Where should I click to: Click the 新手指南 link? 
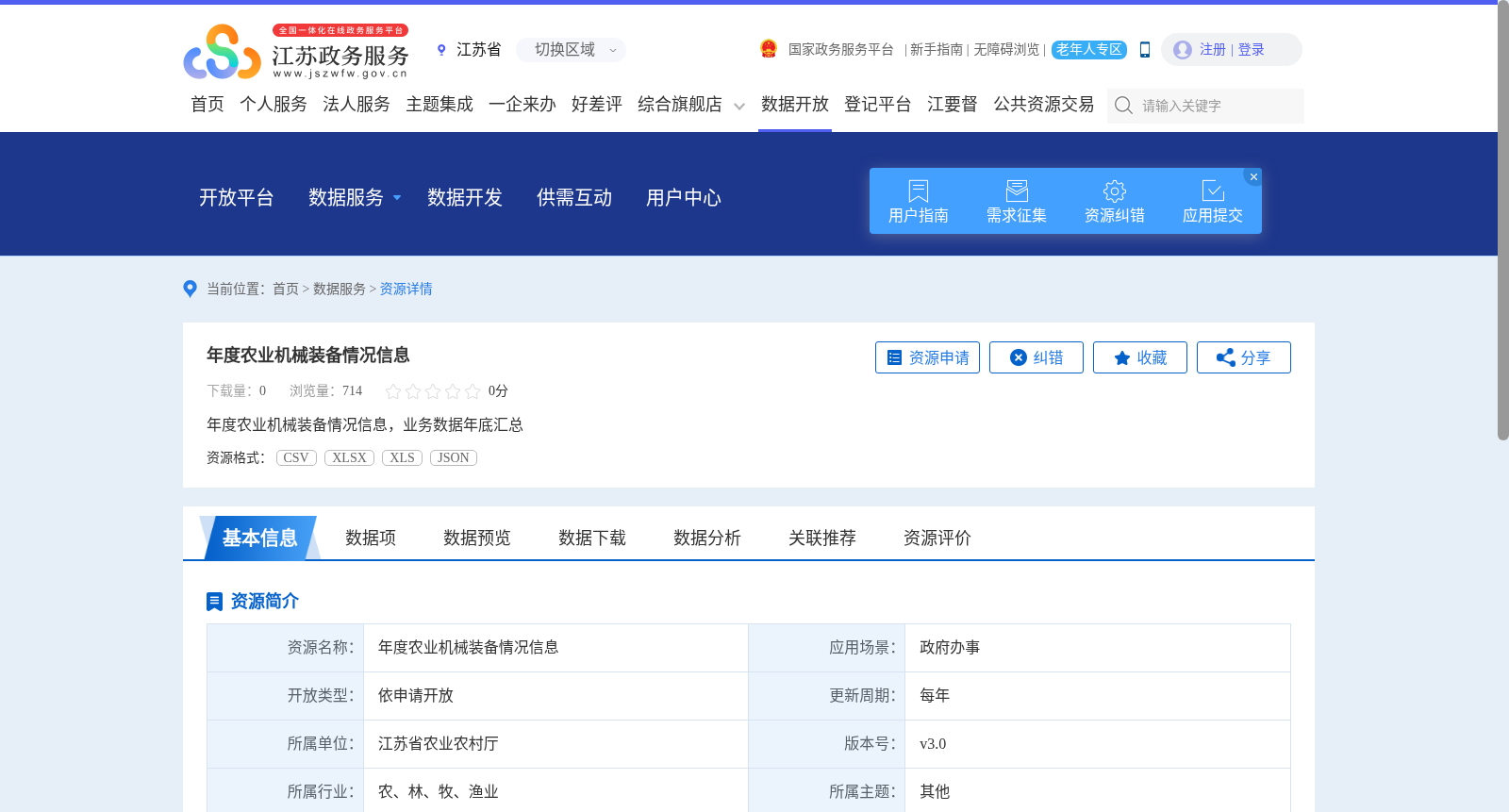[937, 50]
